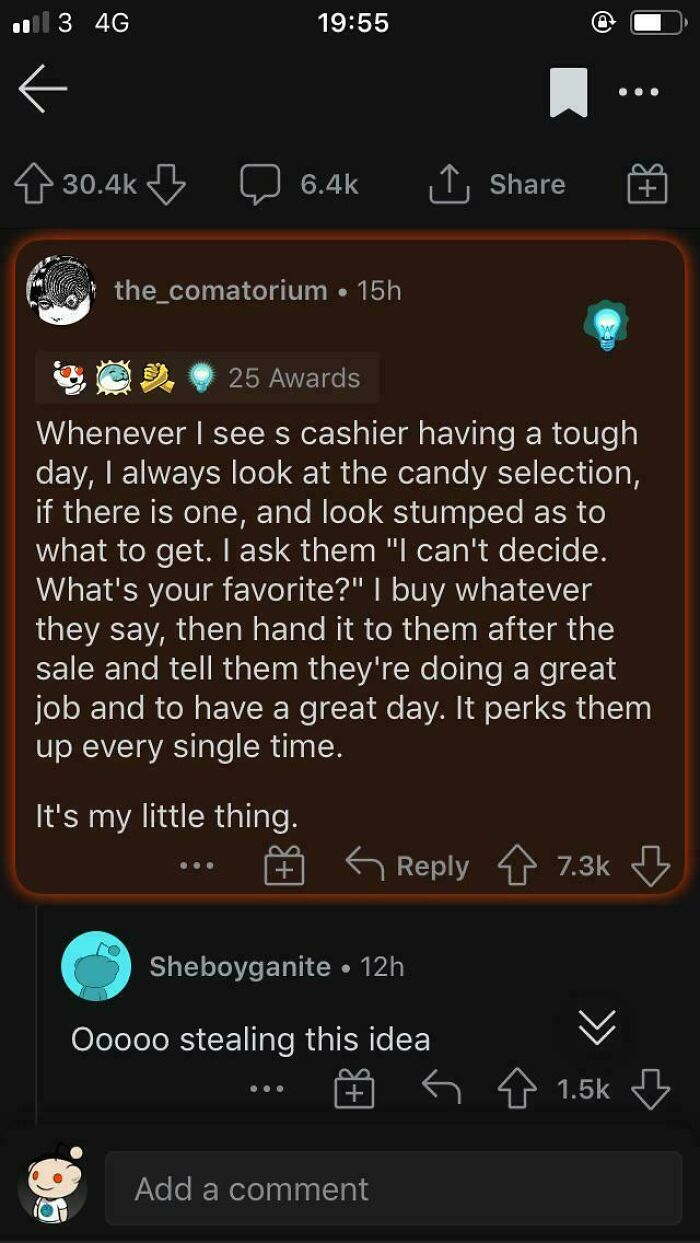Collapse Sheboyganite's comment with the double chevron

click(597, 1029)
